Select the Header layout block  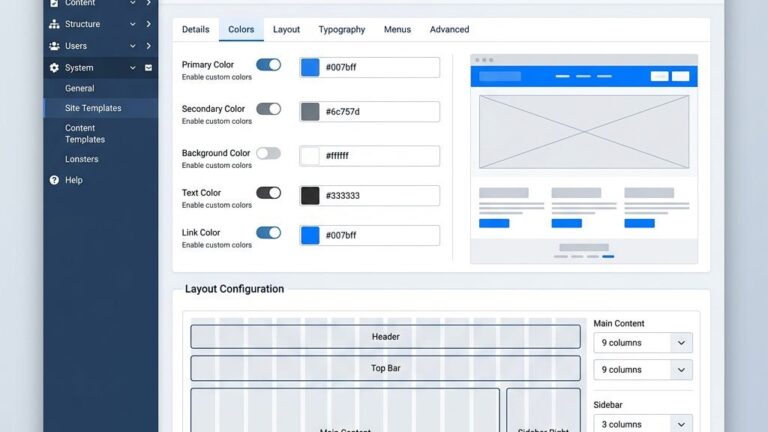point(385,336)
